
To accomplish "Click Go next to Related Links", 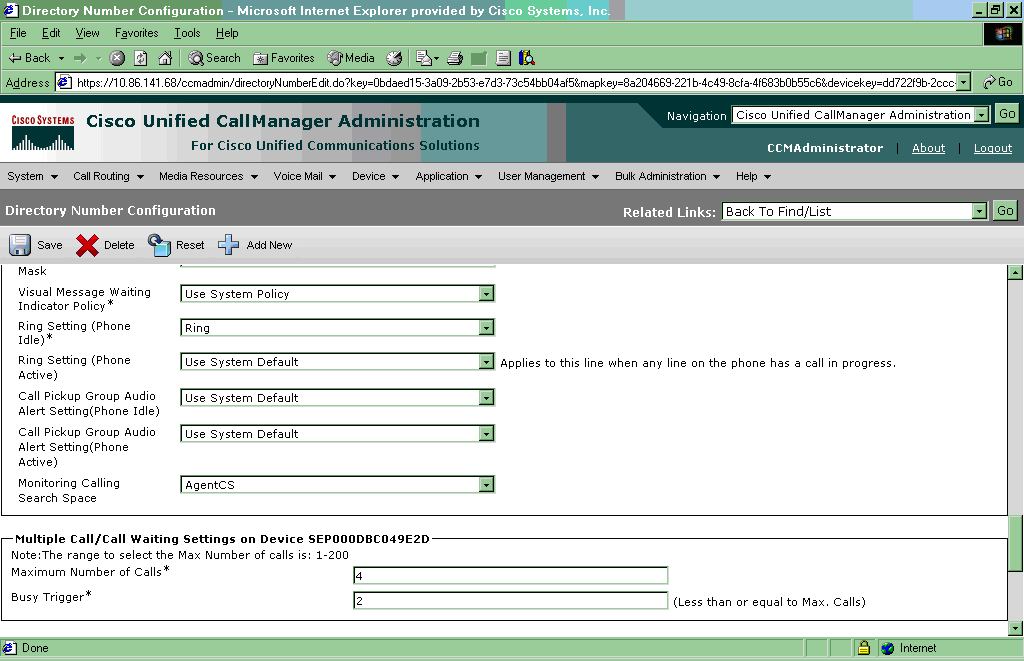I will (1005, 211).
